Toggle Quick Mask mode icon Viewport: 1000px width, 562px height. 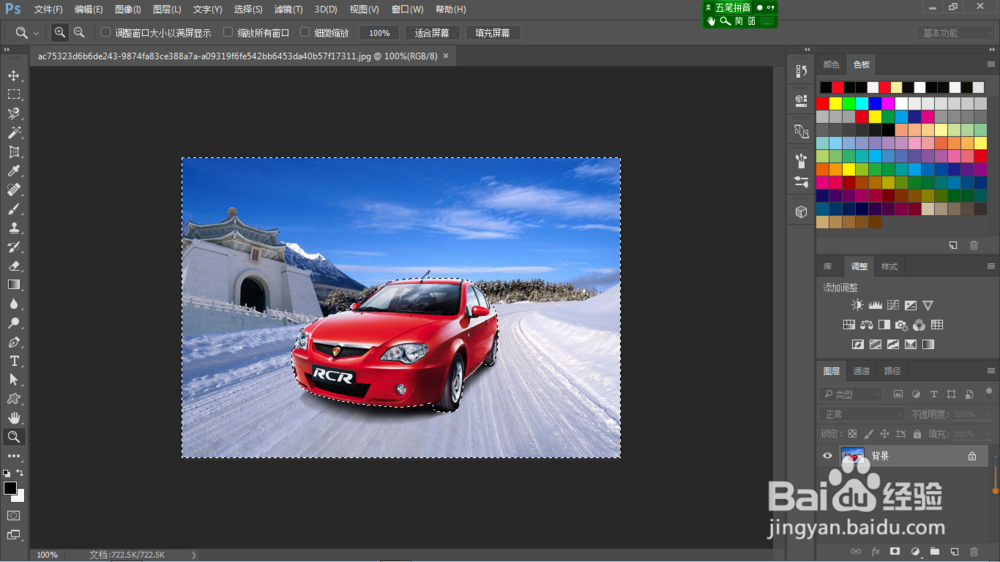click(13, 515)
